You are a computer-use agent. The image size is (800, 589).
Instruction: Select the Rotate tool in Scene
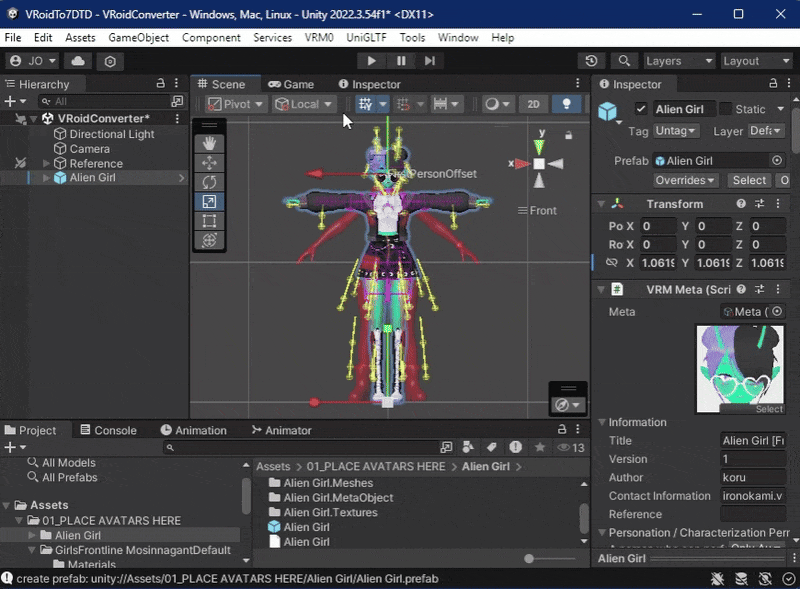click(209, 182)
